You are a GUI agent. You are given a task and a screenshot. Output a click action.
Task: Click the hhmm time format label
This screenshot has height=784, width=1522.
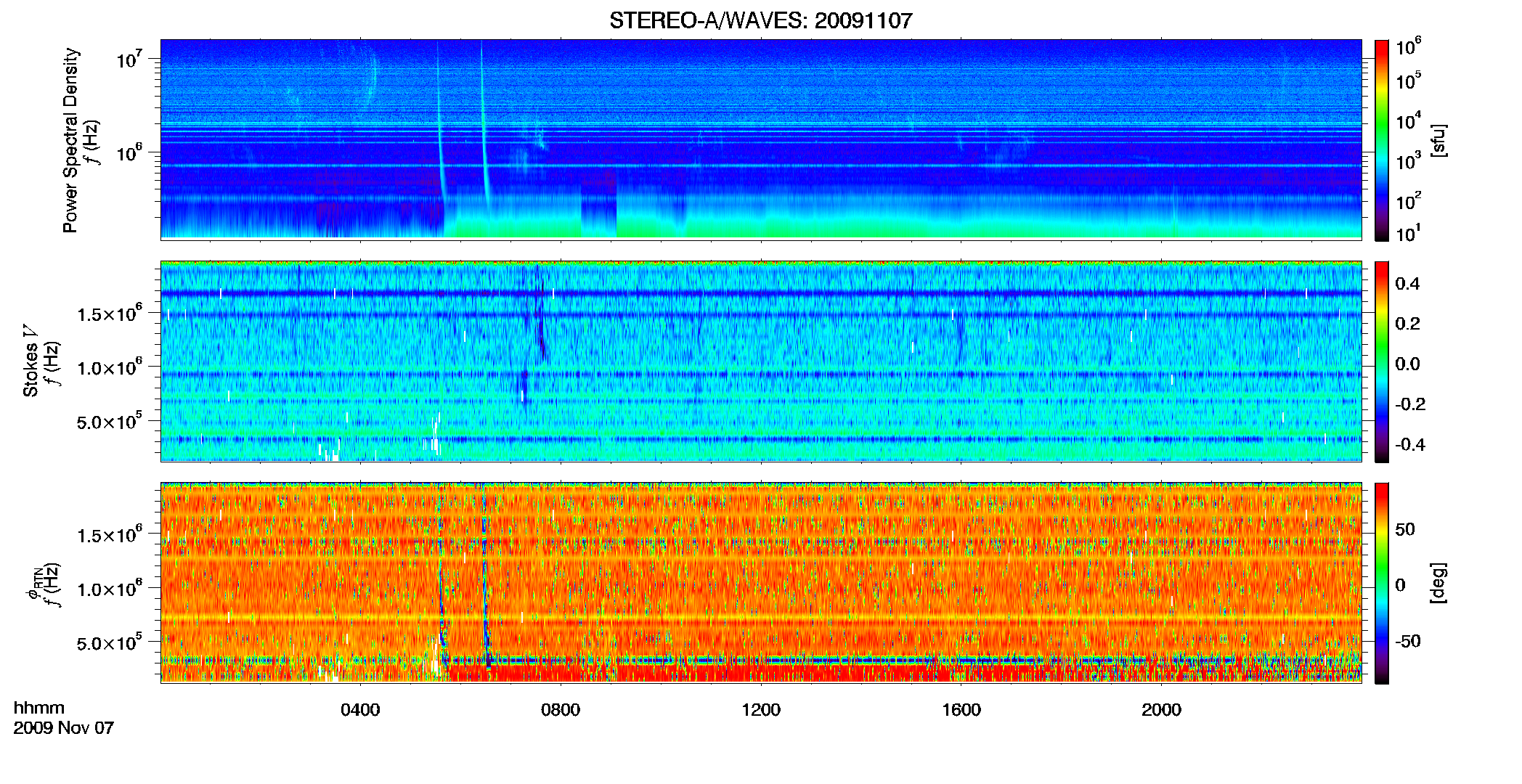click(x=39, y=708)
